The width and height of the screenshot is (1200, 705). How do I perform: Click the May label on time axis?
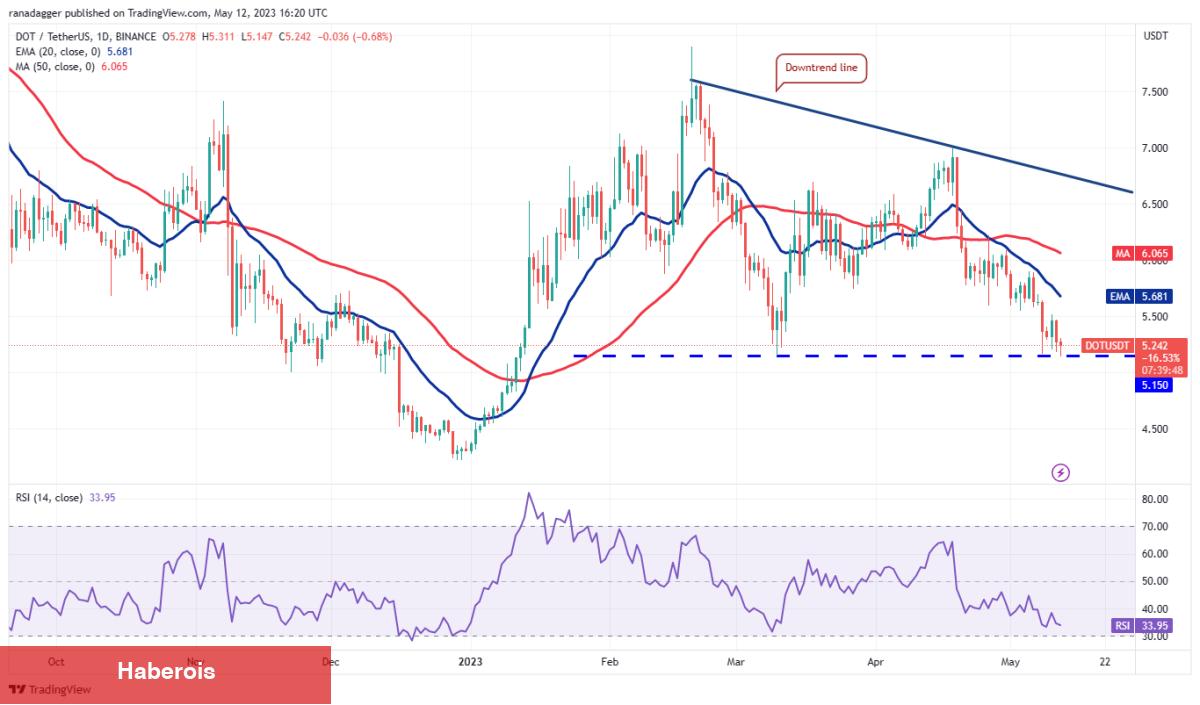(1010, 662)
